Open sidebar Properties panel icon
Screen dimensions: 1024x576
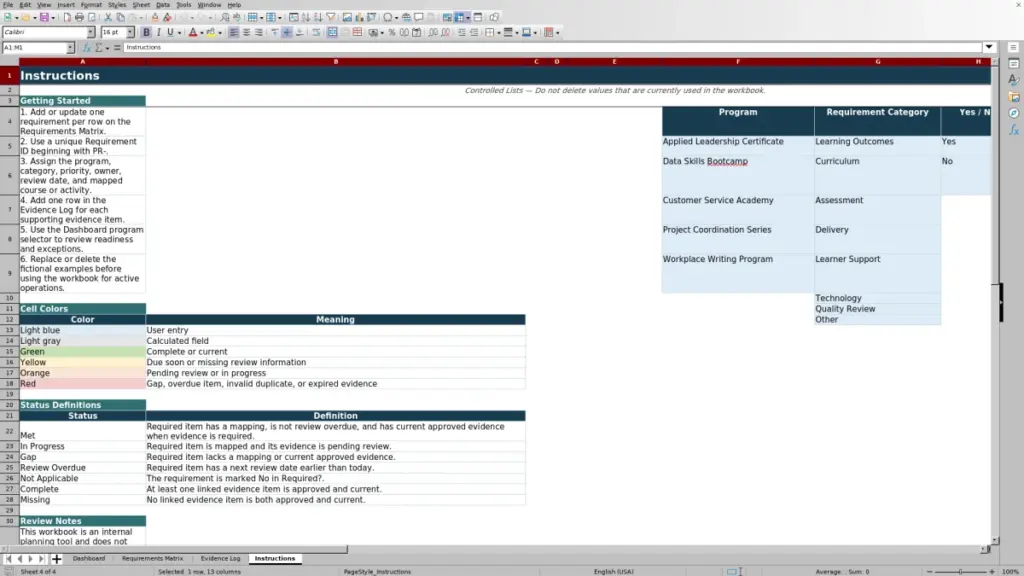click(1014, 63)
